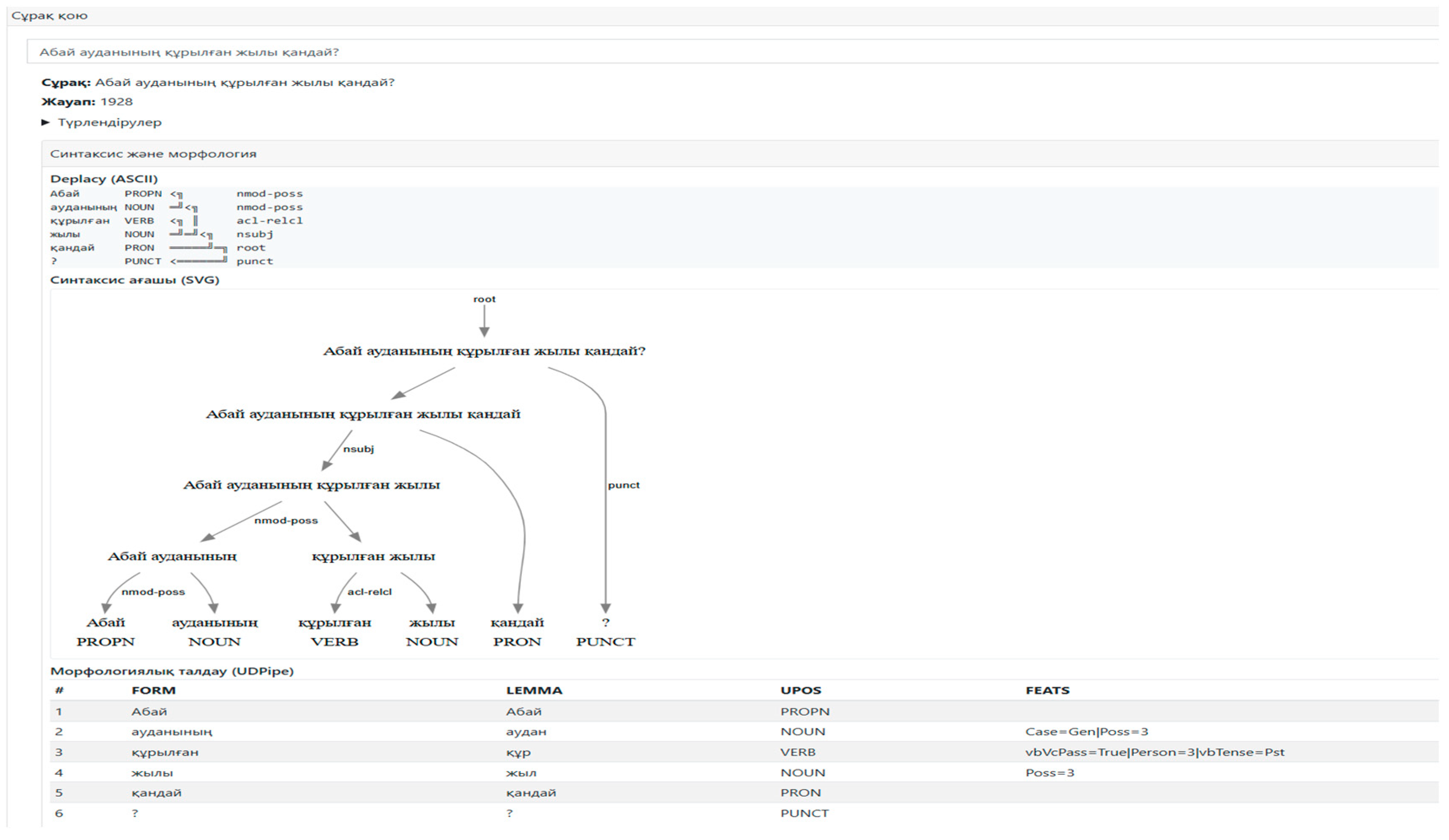Click the PROPN leaf under Абай
1449x840 pixels.
[x=105, y=641]
